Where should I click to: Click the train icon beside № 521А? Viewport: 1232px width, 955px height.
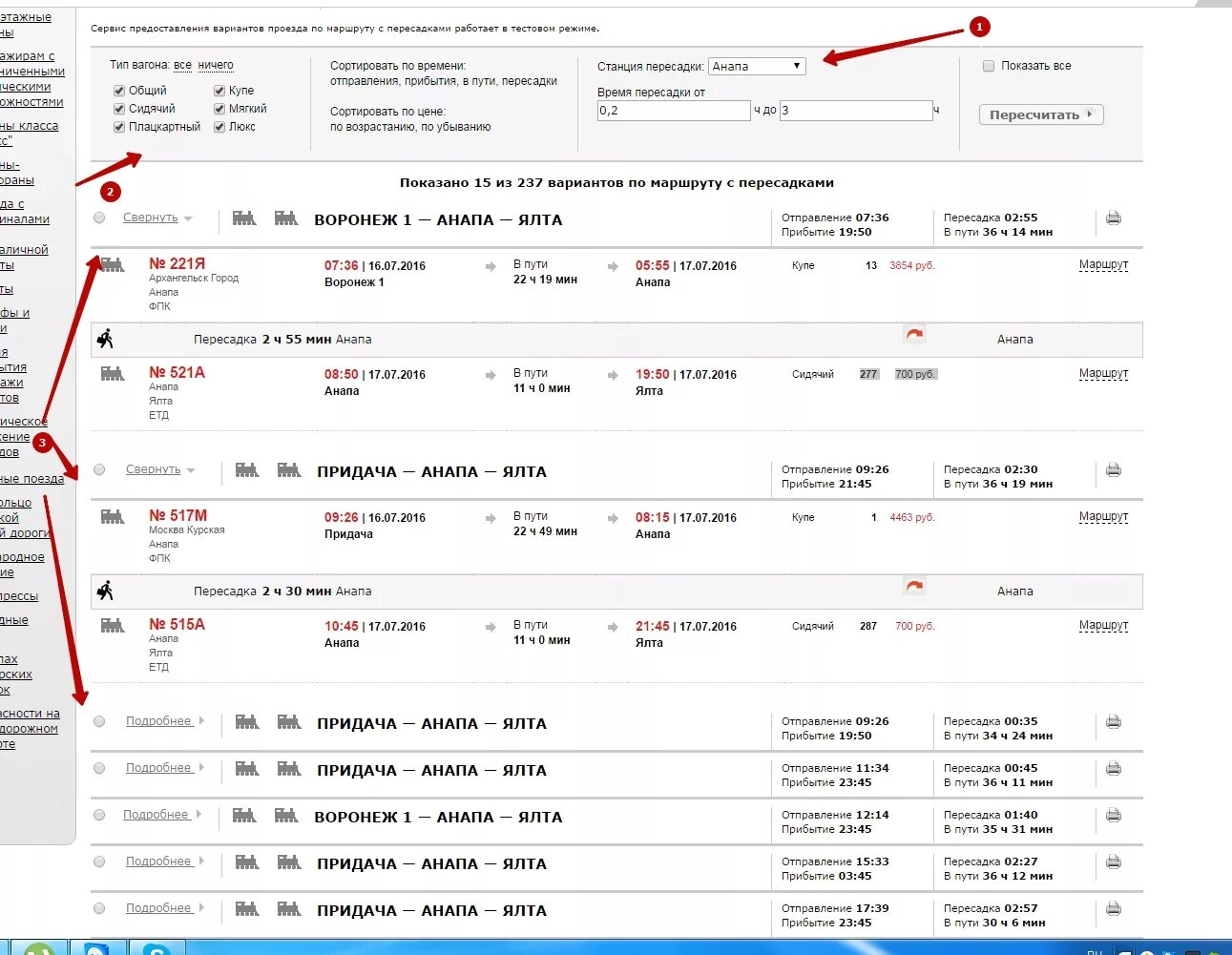(x=113, y=374)
